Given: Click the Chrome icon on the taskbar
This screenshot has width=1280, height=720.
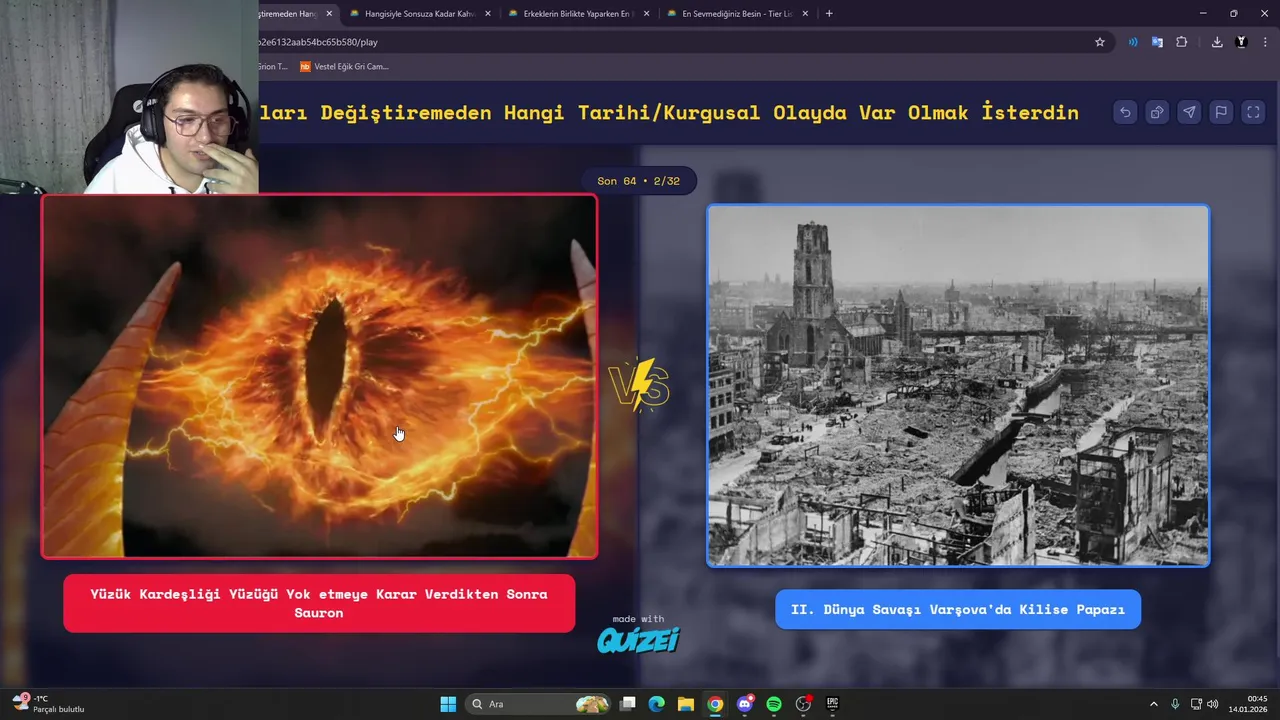Looking at the screenshot, I should pos(715,704).
